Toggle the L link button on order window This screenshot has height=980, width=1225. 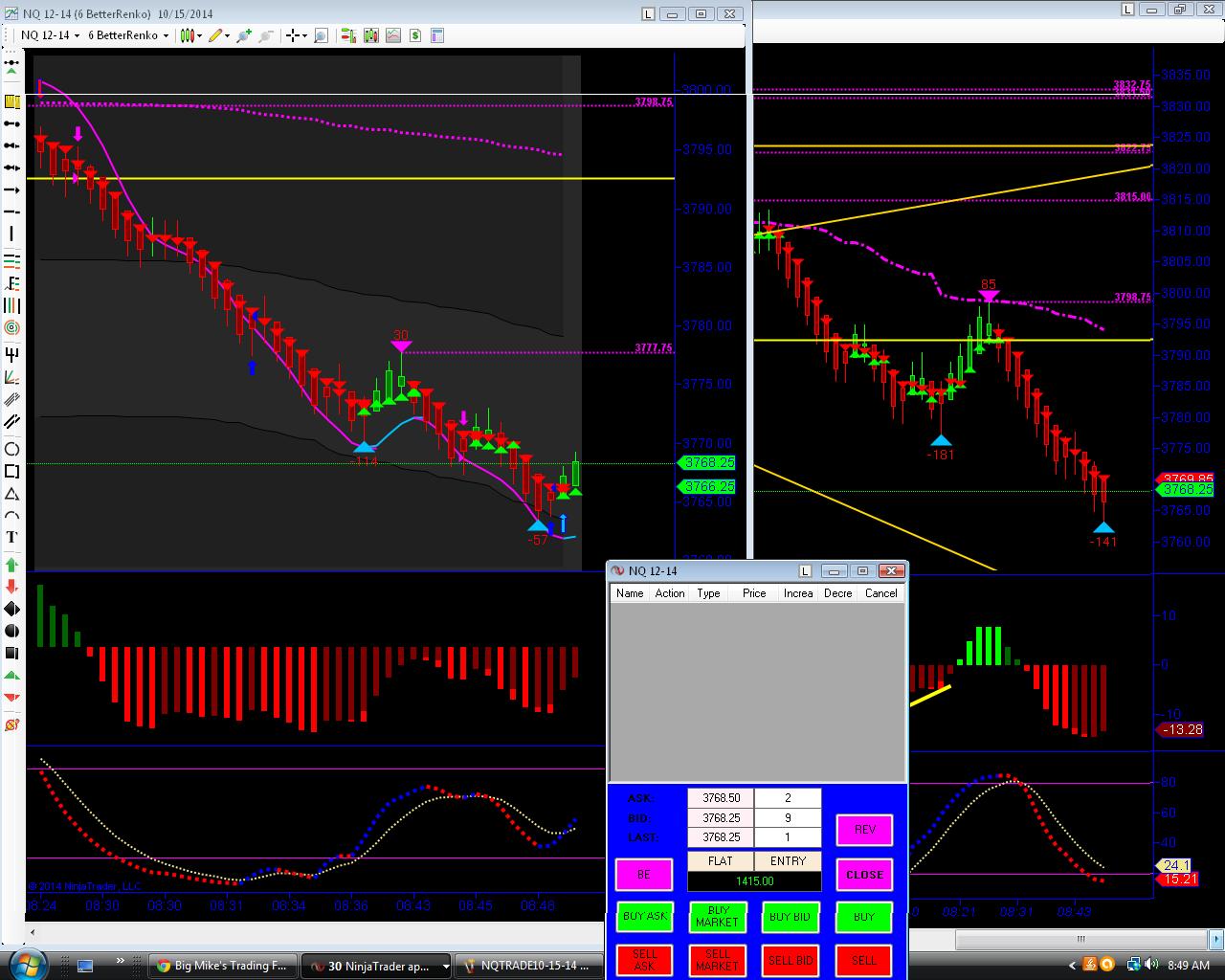coord(806,571)
